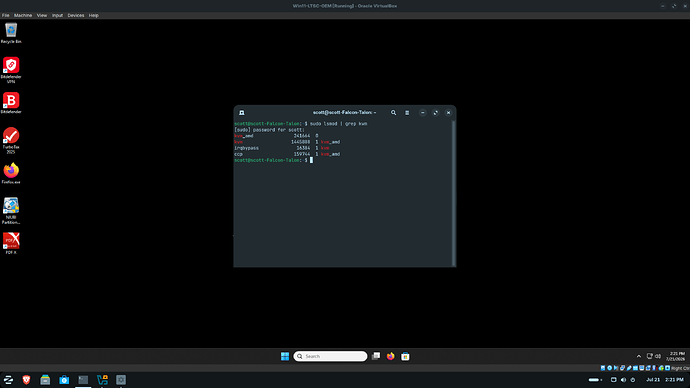Screen dimensions: 690x388
Task: Open the host panel Jul 21 date
Action: tap(653, 380)
